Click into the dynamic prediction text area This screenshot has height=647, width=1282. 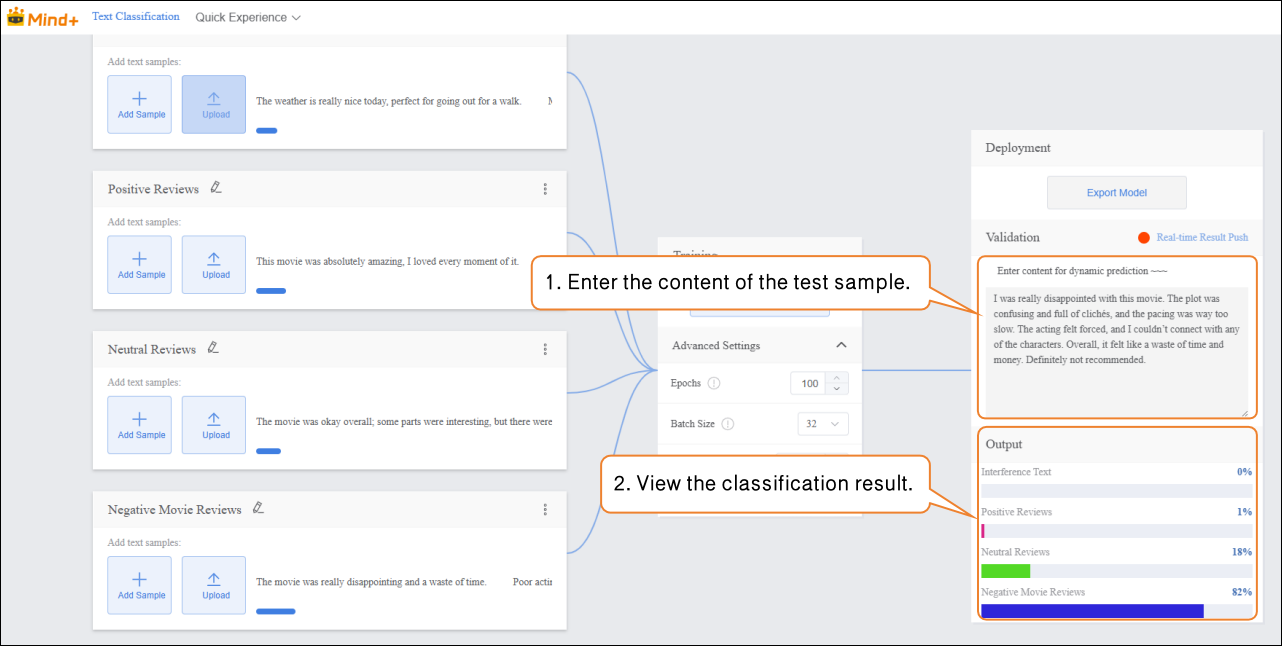pos(1116,350)
